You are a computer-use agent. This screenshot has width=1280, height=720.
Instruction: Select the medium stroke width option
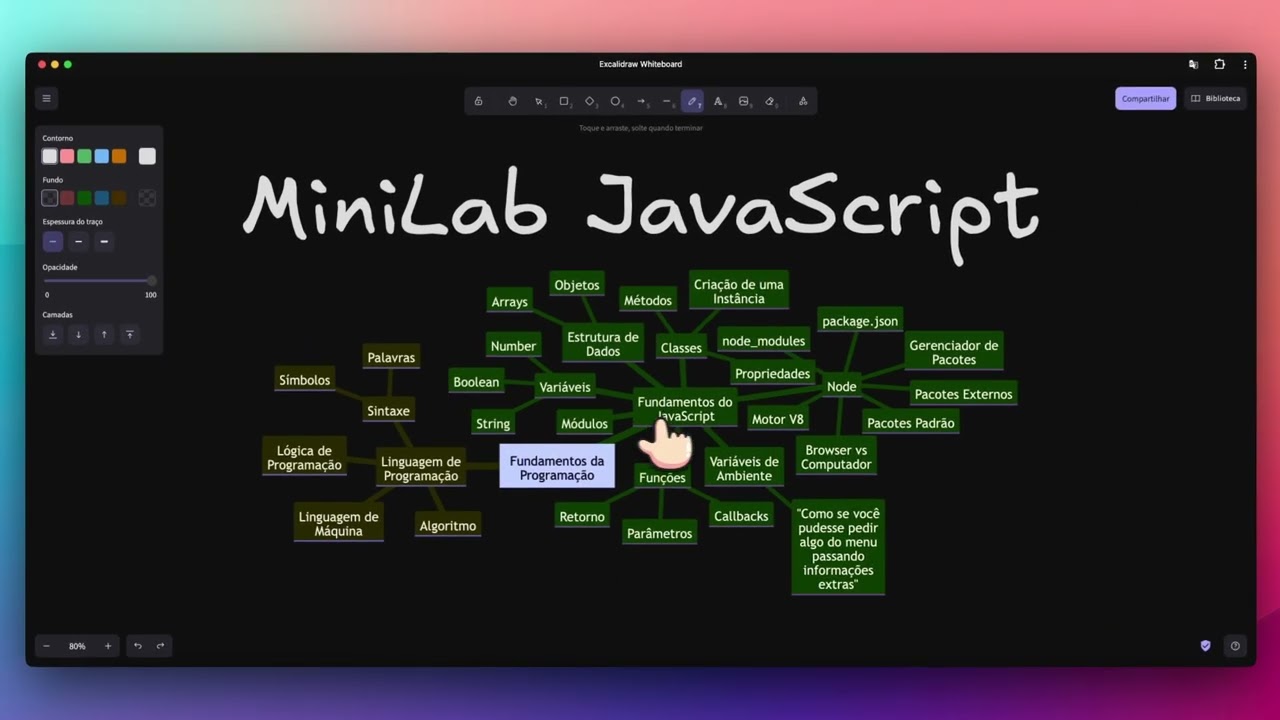click(x=78, y=242)
